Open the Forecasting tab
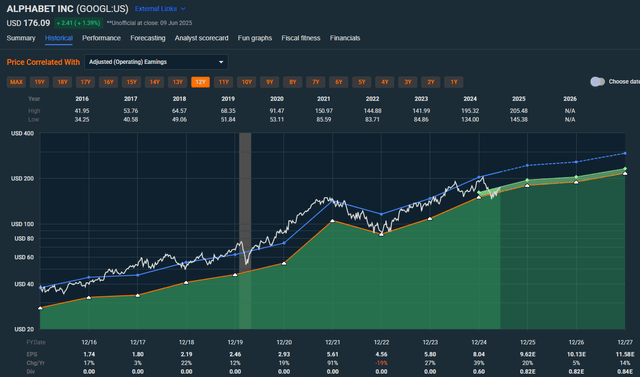Screen dimensions: 640x377 pyautogui.click(x=148, y=38)
